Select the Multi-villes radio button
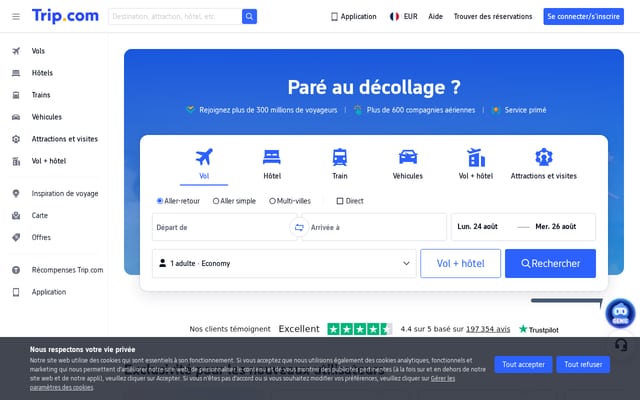This screenshot has width=640, height=400. (272, 201)
